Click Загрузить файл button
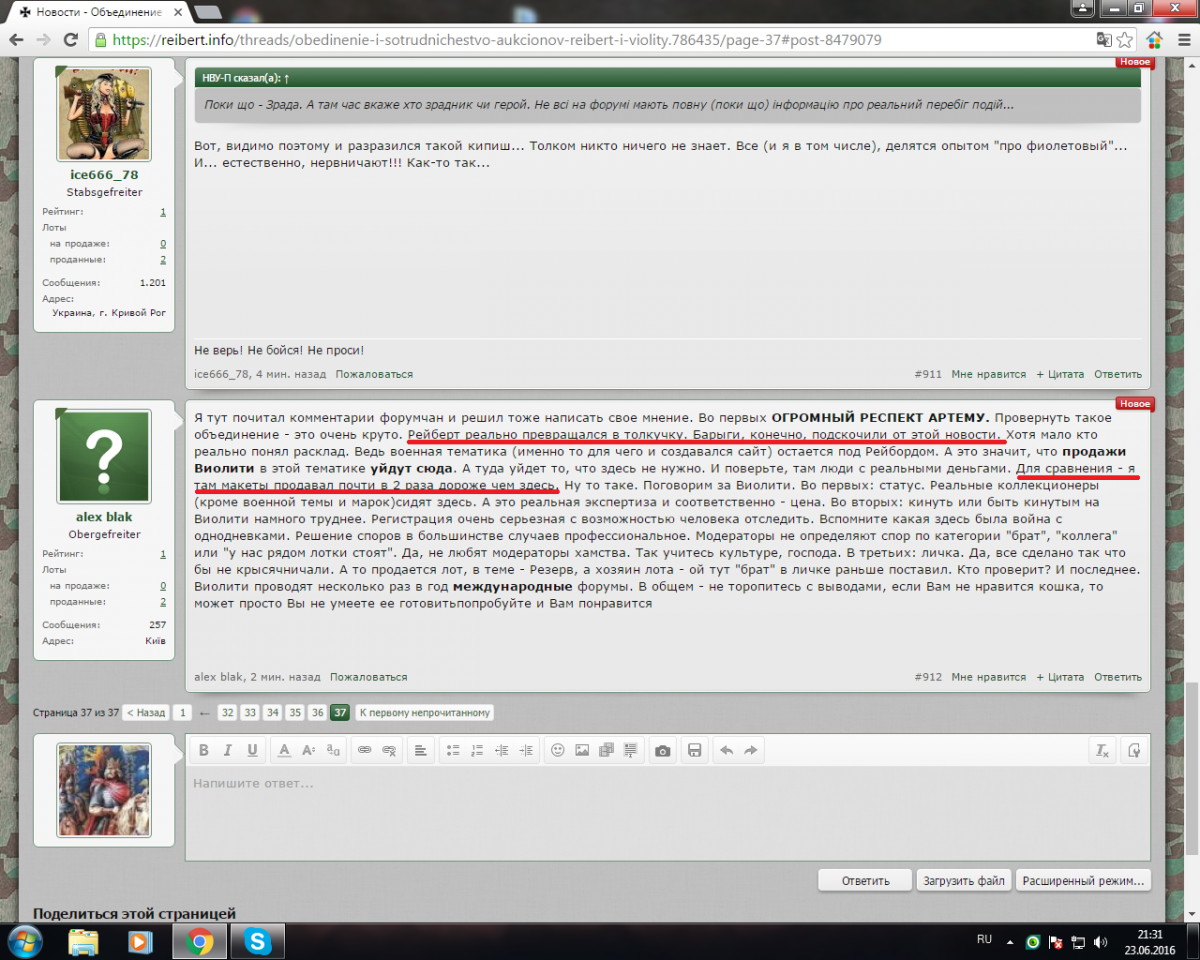The height and width of the screenshot is (960, 1200). 963,881
